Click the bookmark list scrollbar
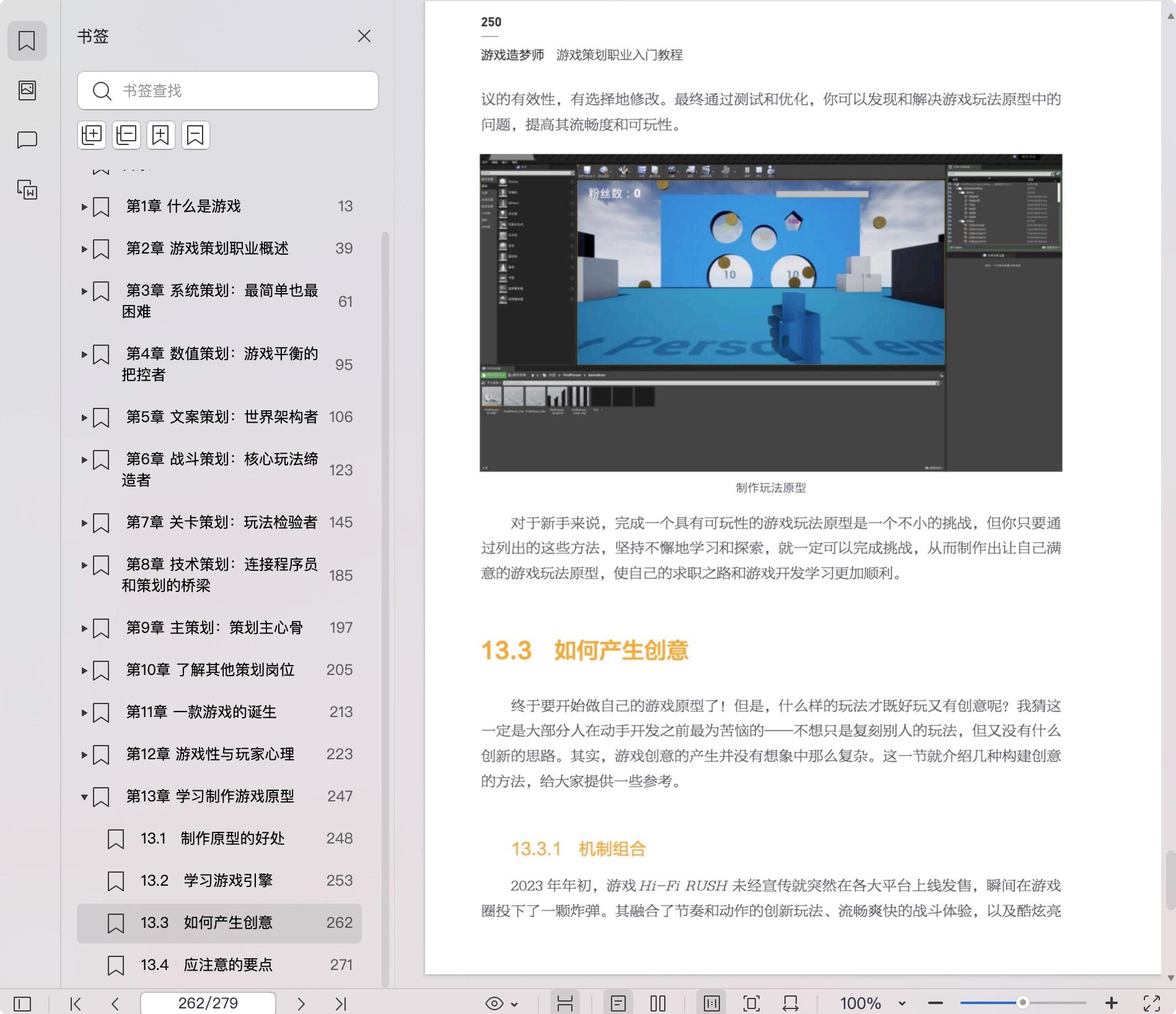The width and height of the screenshot is (1176, 1014). tap(385, 609)
